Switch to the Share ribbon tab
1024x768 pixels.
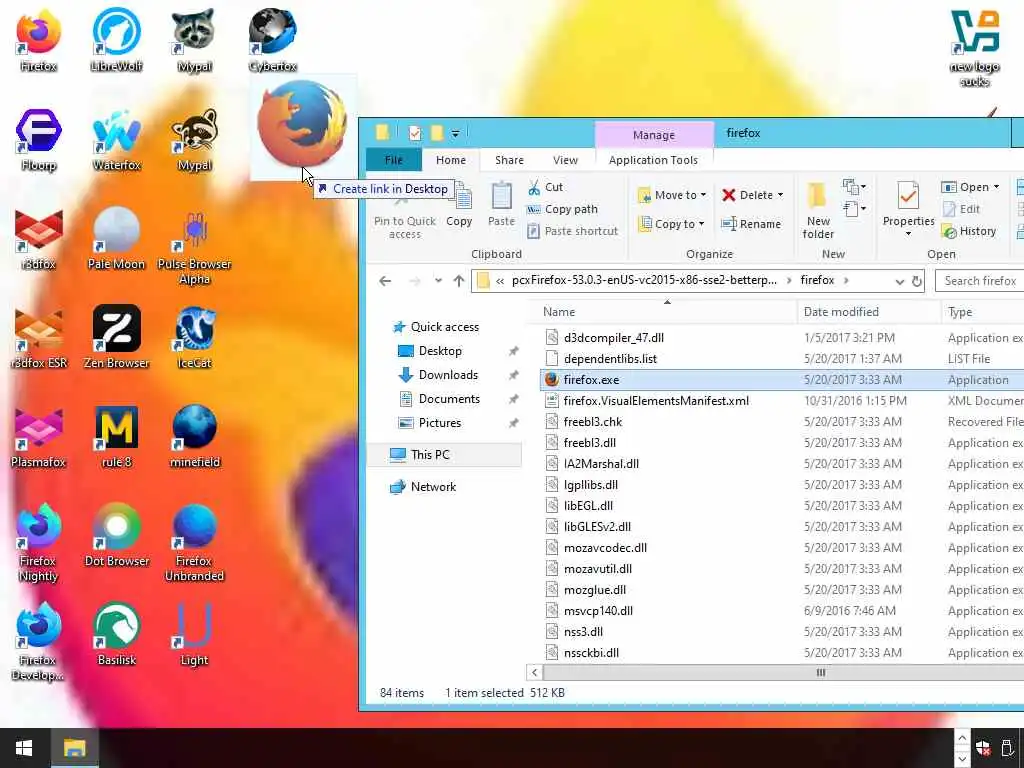[509, 160]
